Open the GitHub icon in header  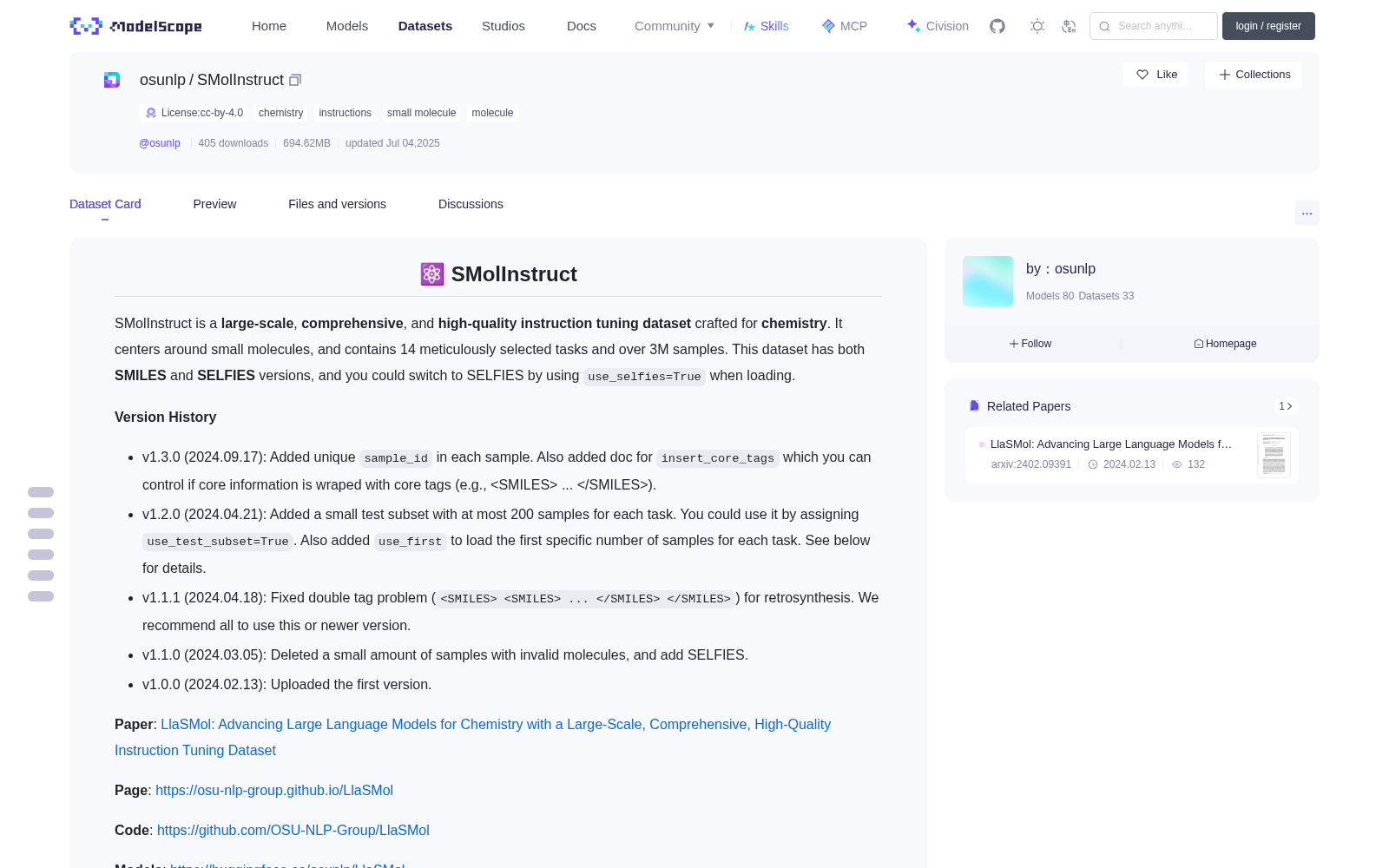tap(997, 26)
